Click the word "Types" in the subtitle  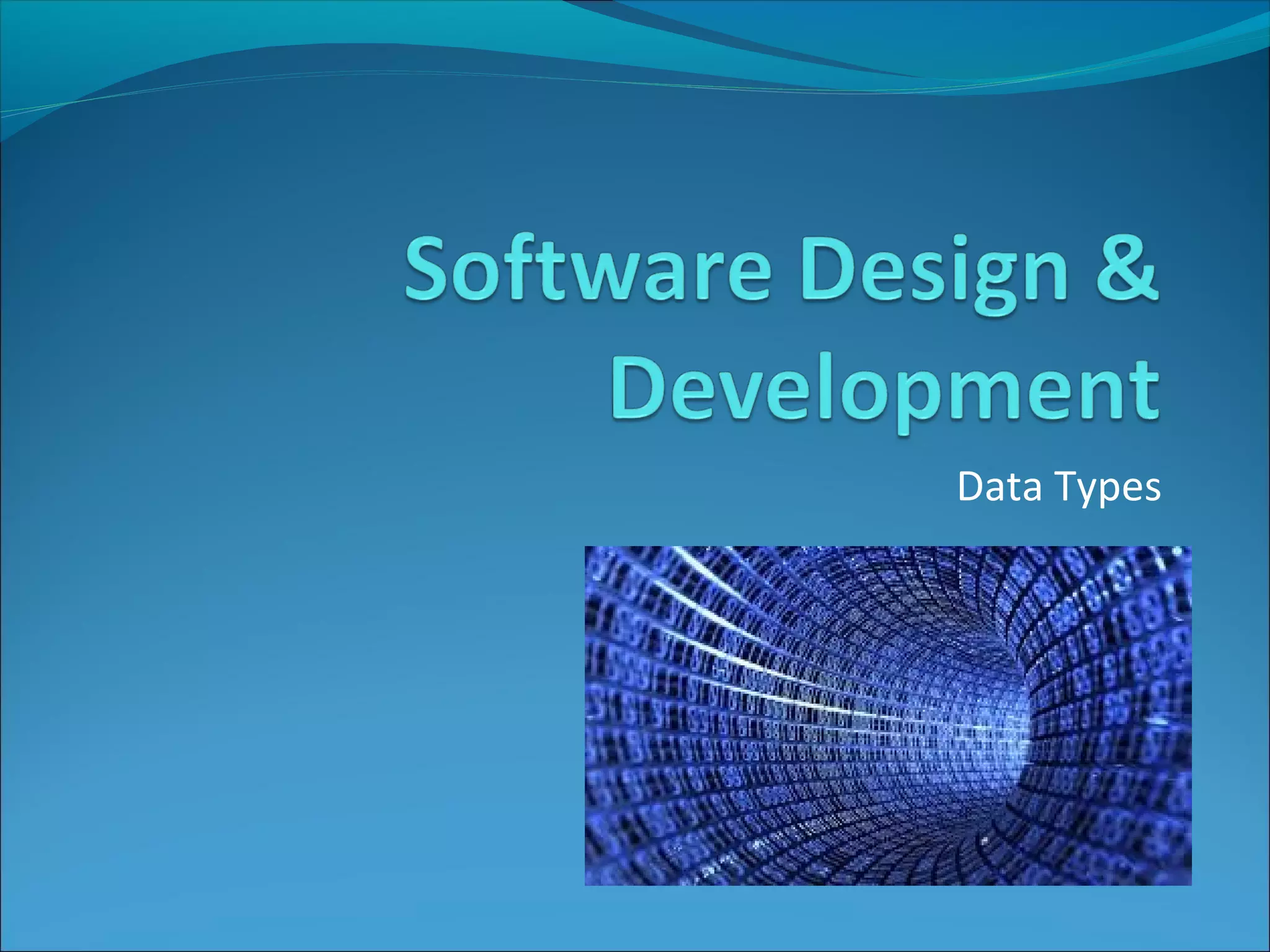point(1107,488)
